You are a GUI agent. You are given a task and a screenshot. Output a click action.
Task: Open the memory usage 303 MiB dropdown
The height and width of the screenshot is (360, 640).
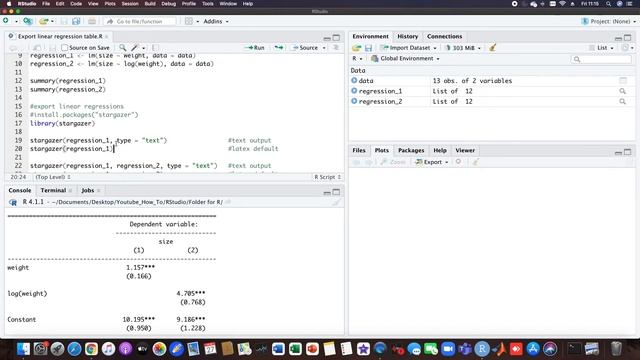point(463,48)
